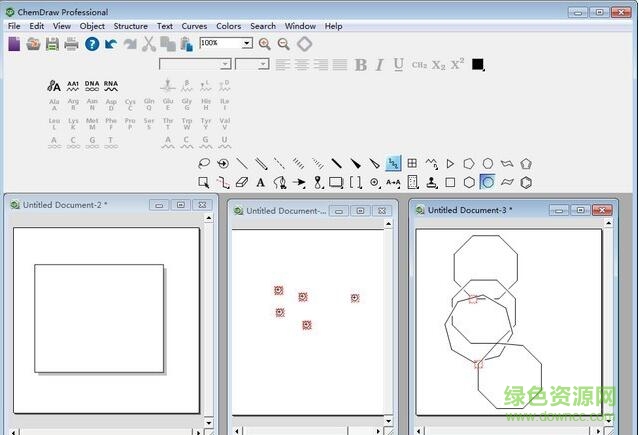Open help with blue question mark icon
Screen dimensions: 639x435
point(92,44)
